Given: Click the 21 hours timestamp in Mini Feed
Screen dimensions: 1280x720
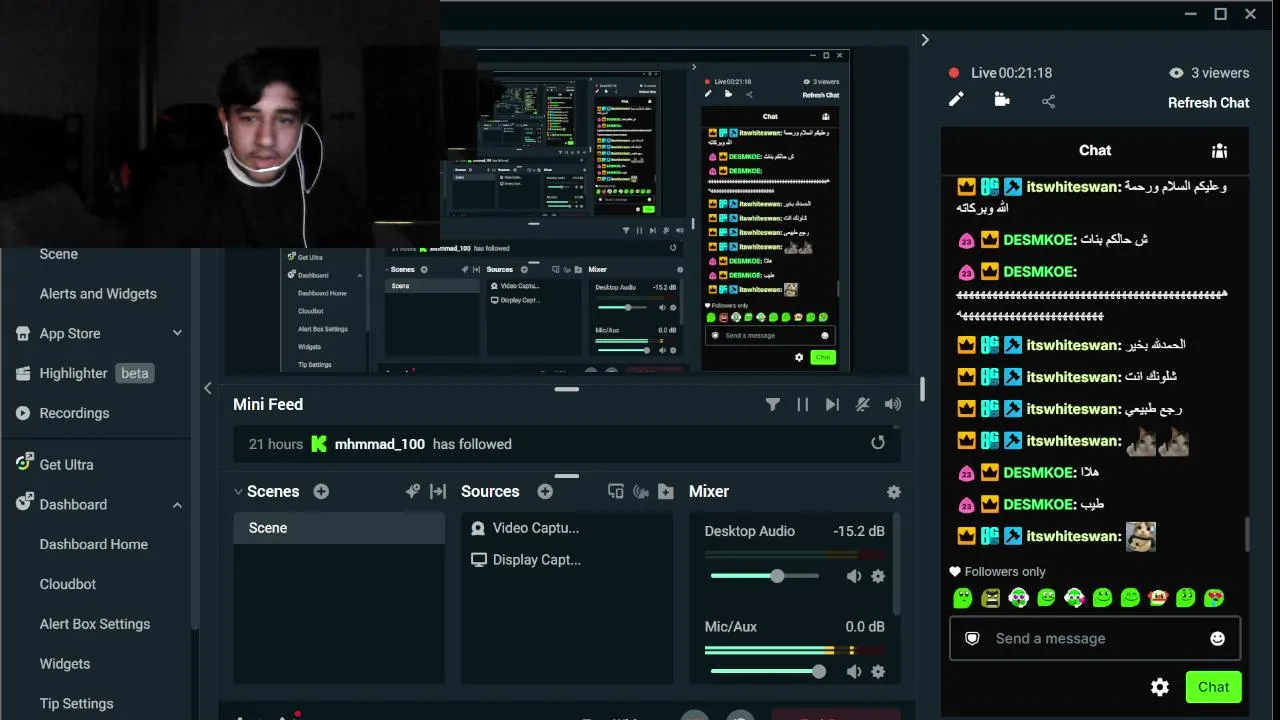Looking at the screenshot, I should [x=276, y=444].
